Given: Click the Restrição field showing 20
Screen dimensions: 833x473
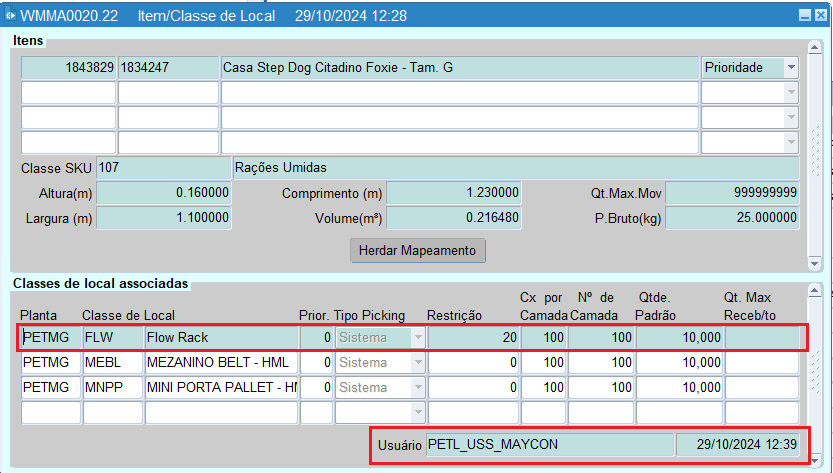Looking at the screenshot, I should click(x=474, y=337).
